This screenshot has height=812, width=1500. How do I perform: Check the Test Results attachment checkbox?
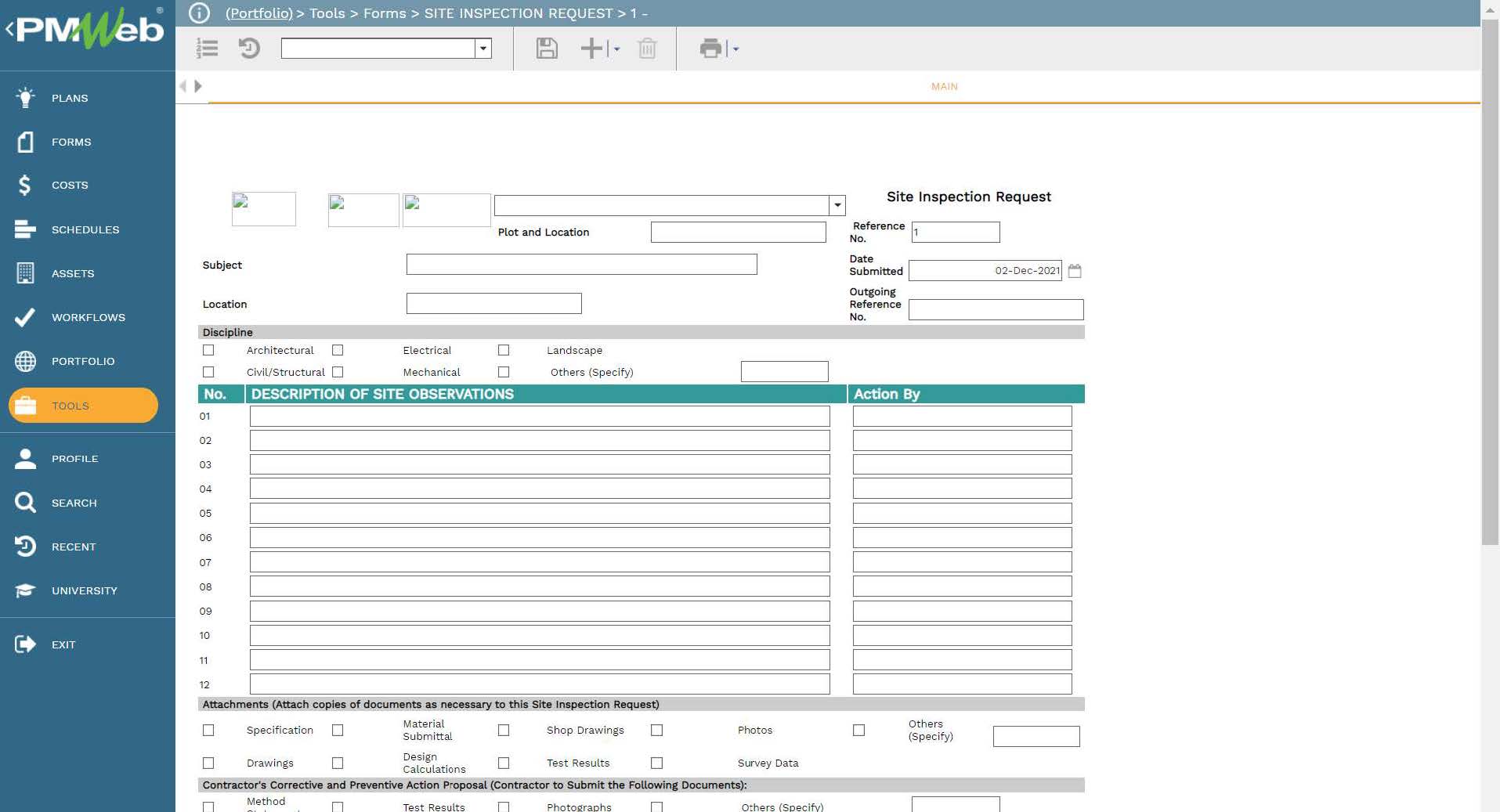tap(504, 763)
